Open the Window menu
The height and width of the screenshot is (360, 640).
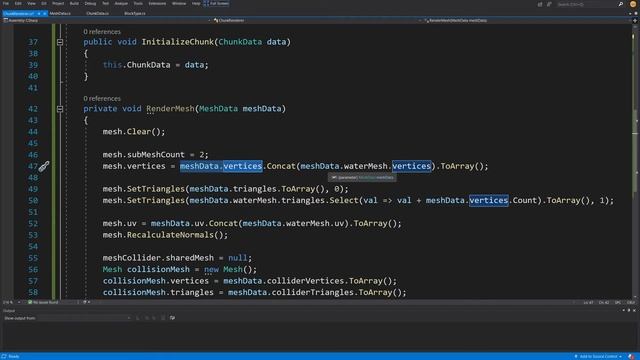[179, 3]
